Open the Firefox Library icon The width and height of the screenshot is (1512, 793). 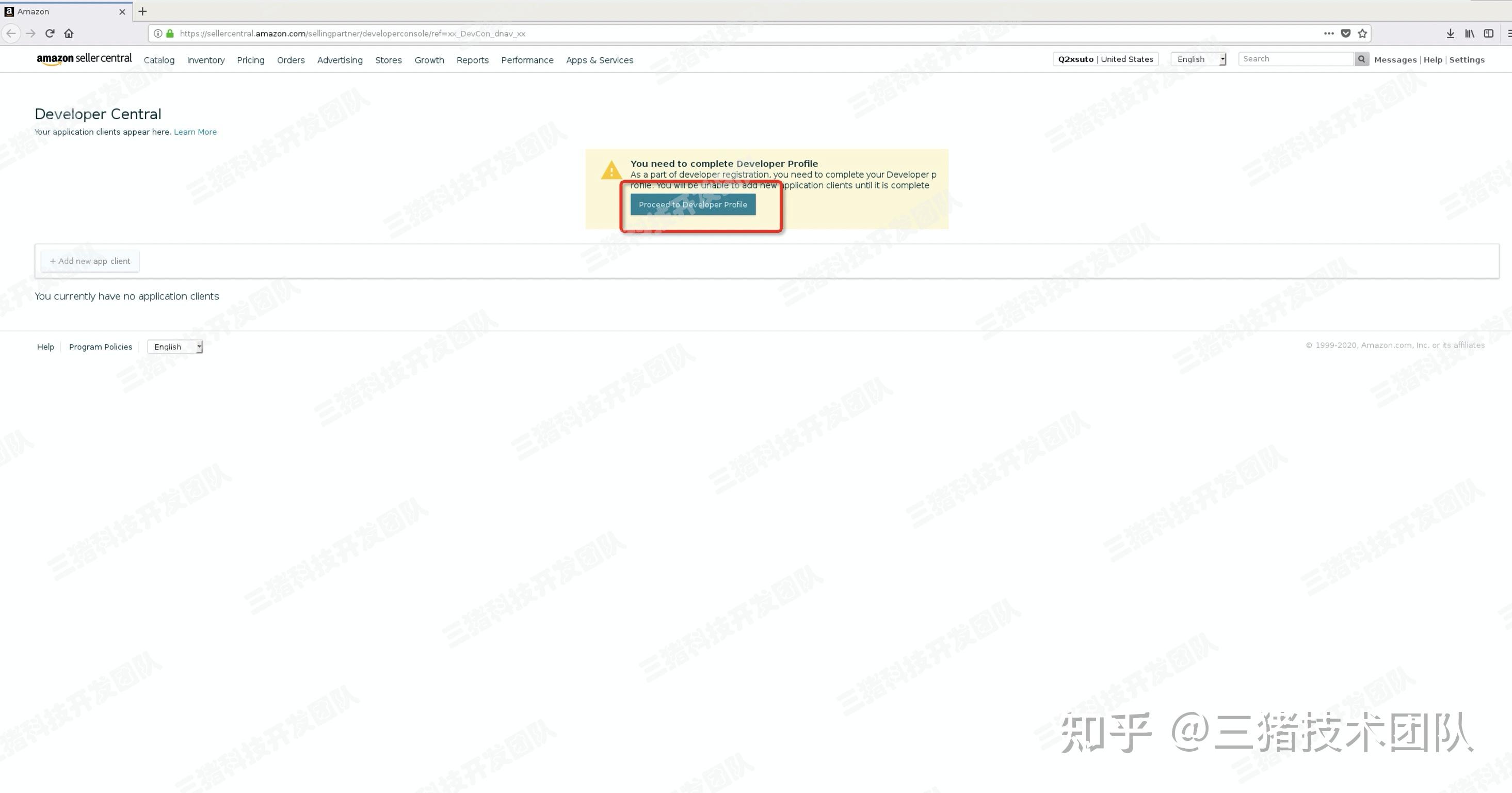pos(1469,34)
